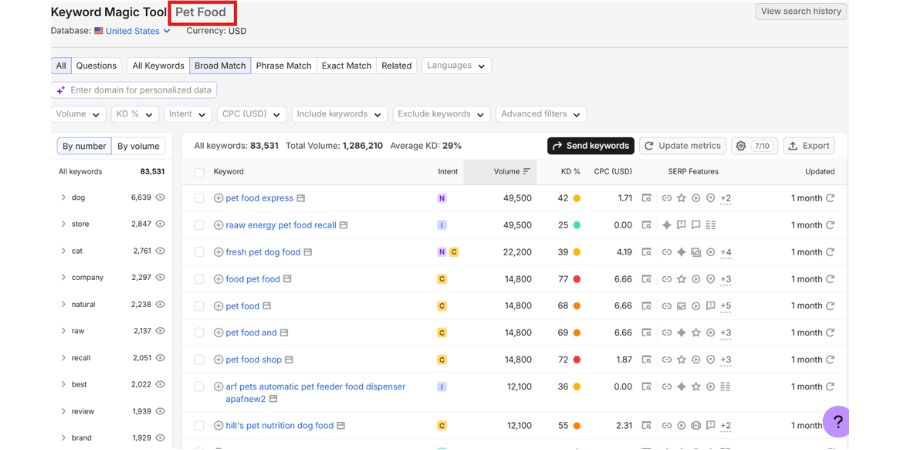Viewport: 900px width, 450px height.
Task: Click the +4 SERP features in fresh pet dog food row
Action: pyautogui.click(x=726, y=252)
